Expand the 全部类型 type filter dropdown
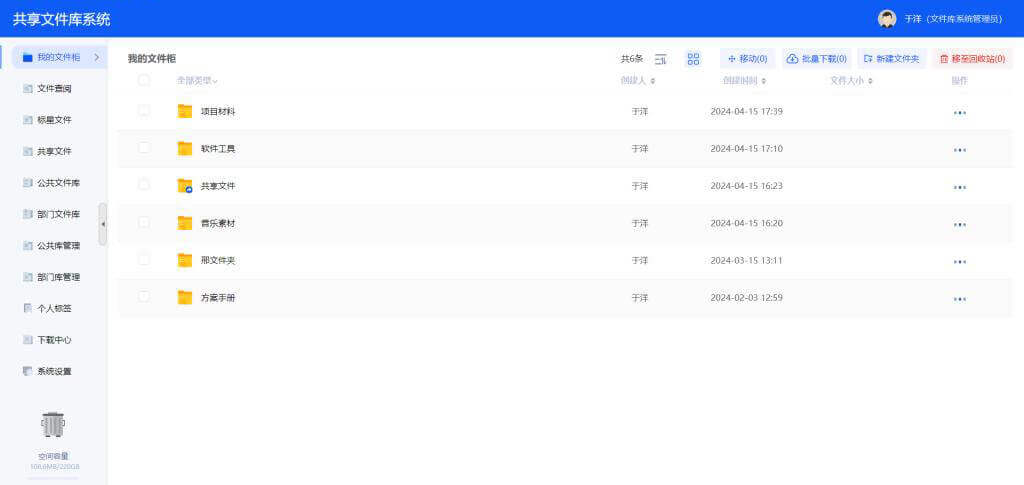This screenshot has width=1024, height=485. click(197, 80)
